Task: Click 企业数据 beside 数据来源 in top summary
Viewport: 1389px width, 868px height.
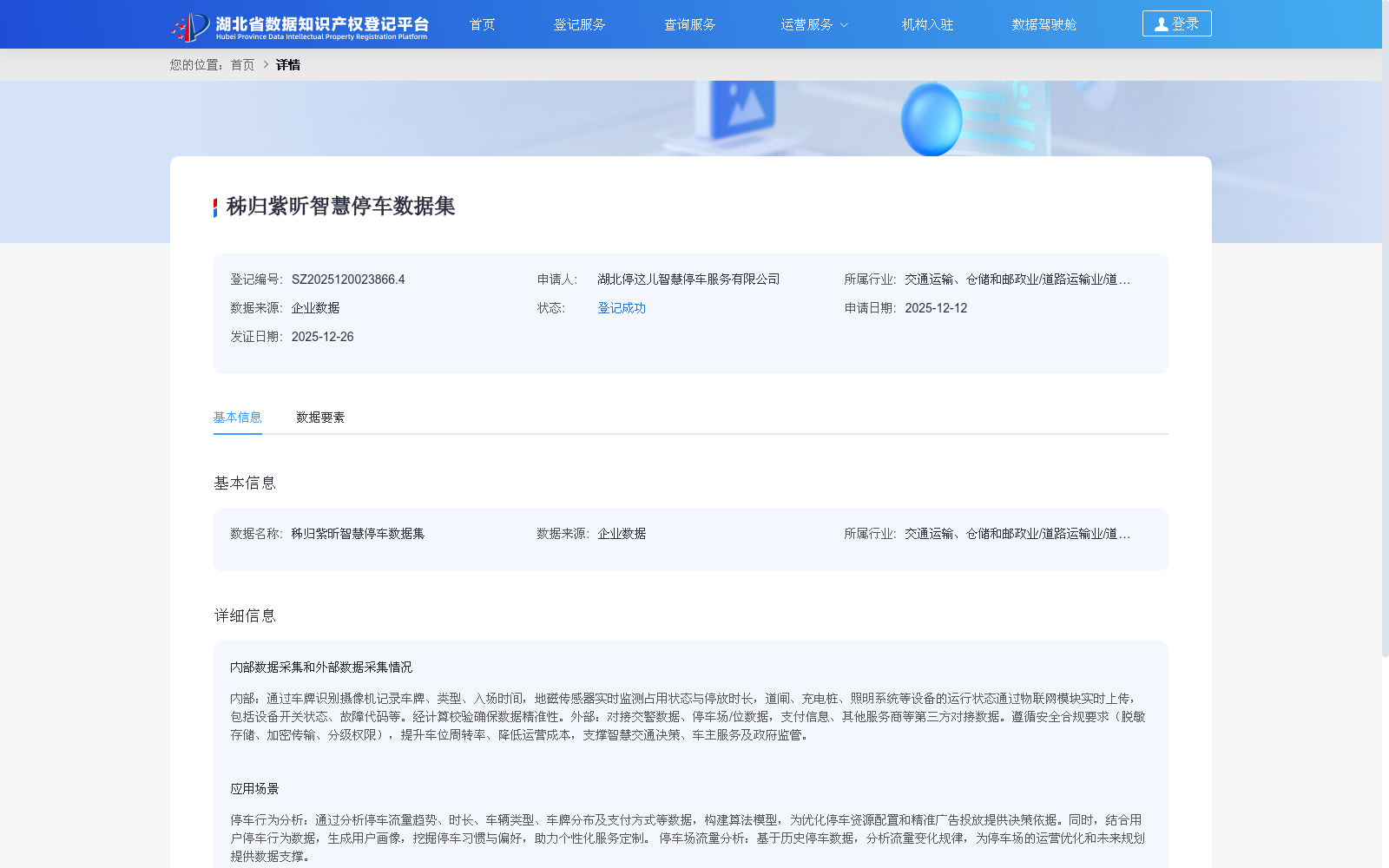Action: [315, 308]
